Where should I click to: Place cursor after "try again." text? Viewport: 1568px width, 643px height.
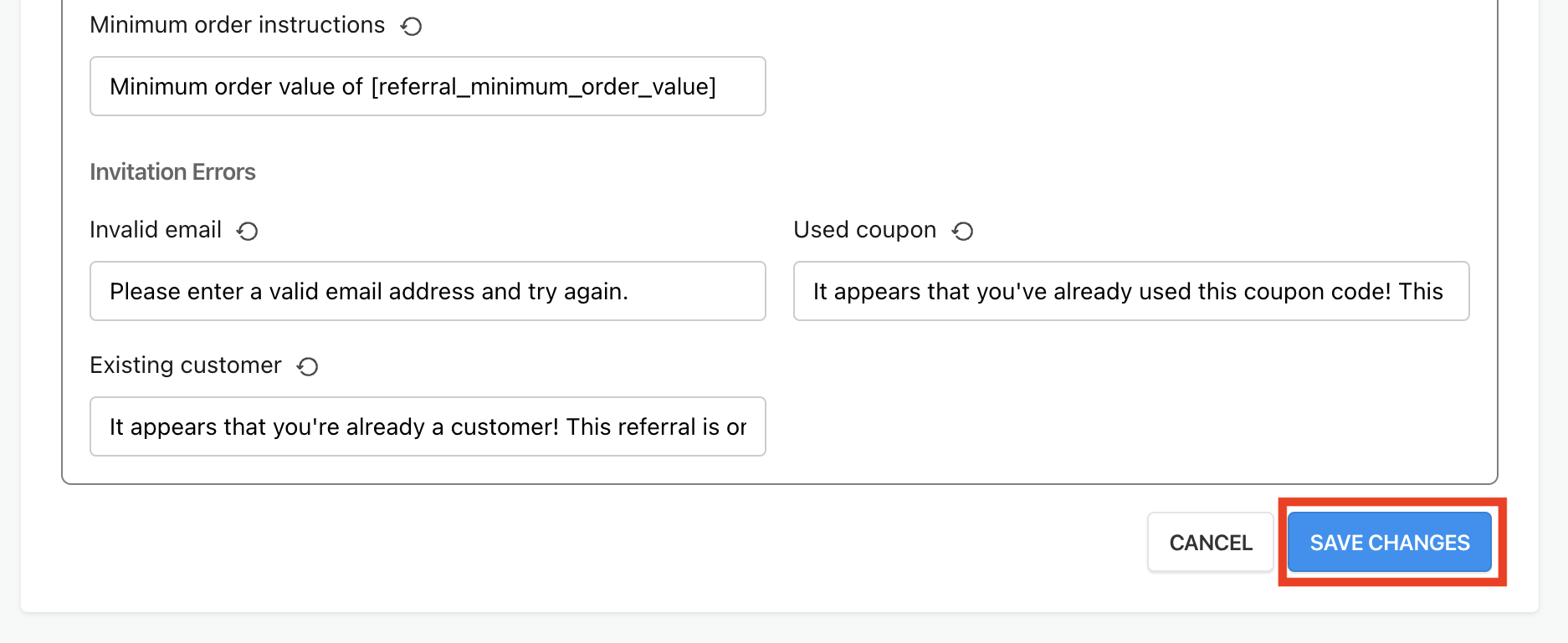[630, 292]
